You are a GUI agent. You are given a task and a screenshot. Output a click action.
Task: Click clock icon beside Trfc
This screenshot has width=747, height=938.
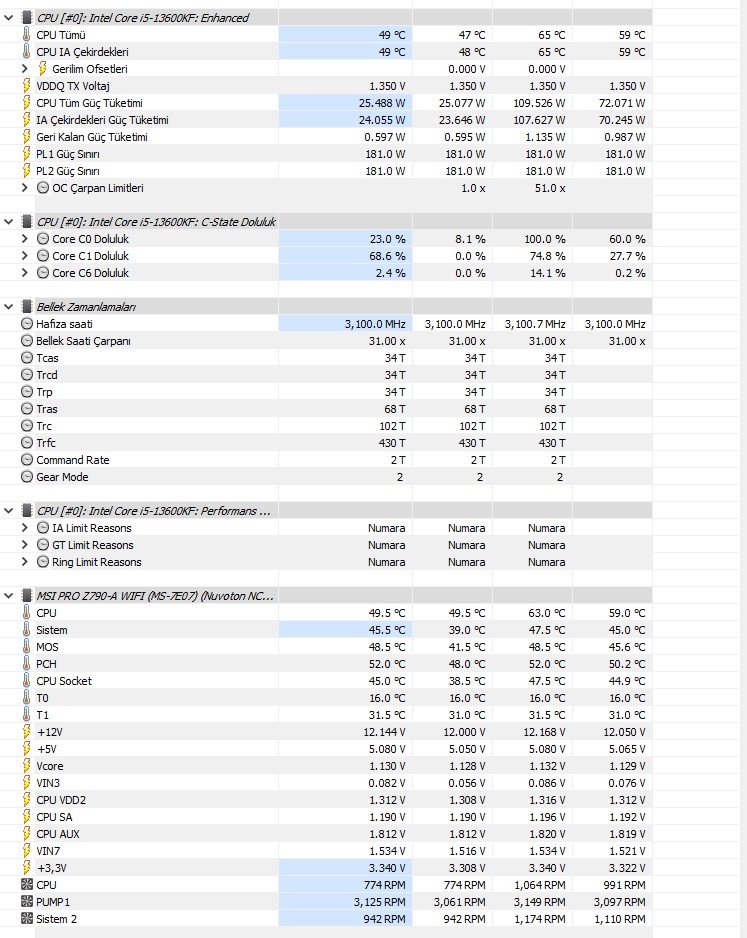pyautogui.click(x=27, y=443)
